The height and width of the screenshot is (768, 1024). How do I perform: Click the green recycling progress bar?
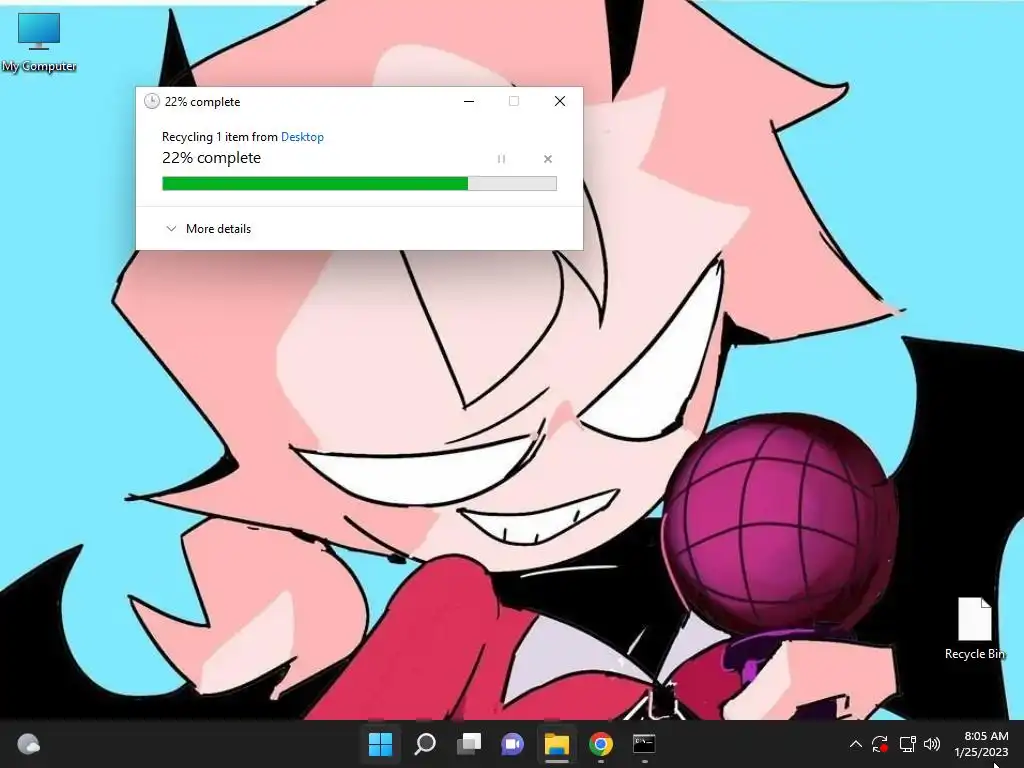pos(359,184)
